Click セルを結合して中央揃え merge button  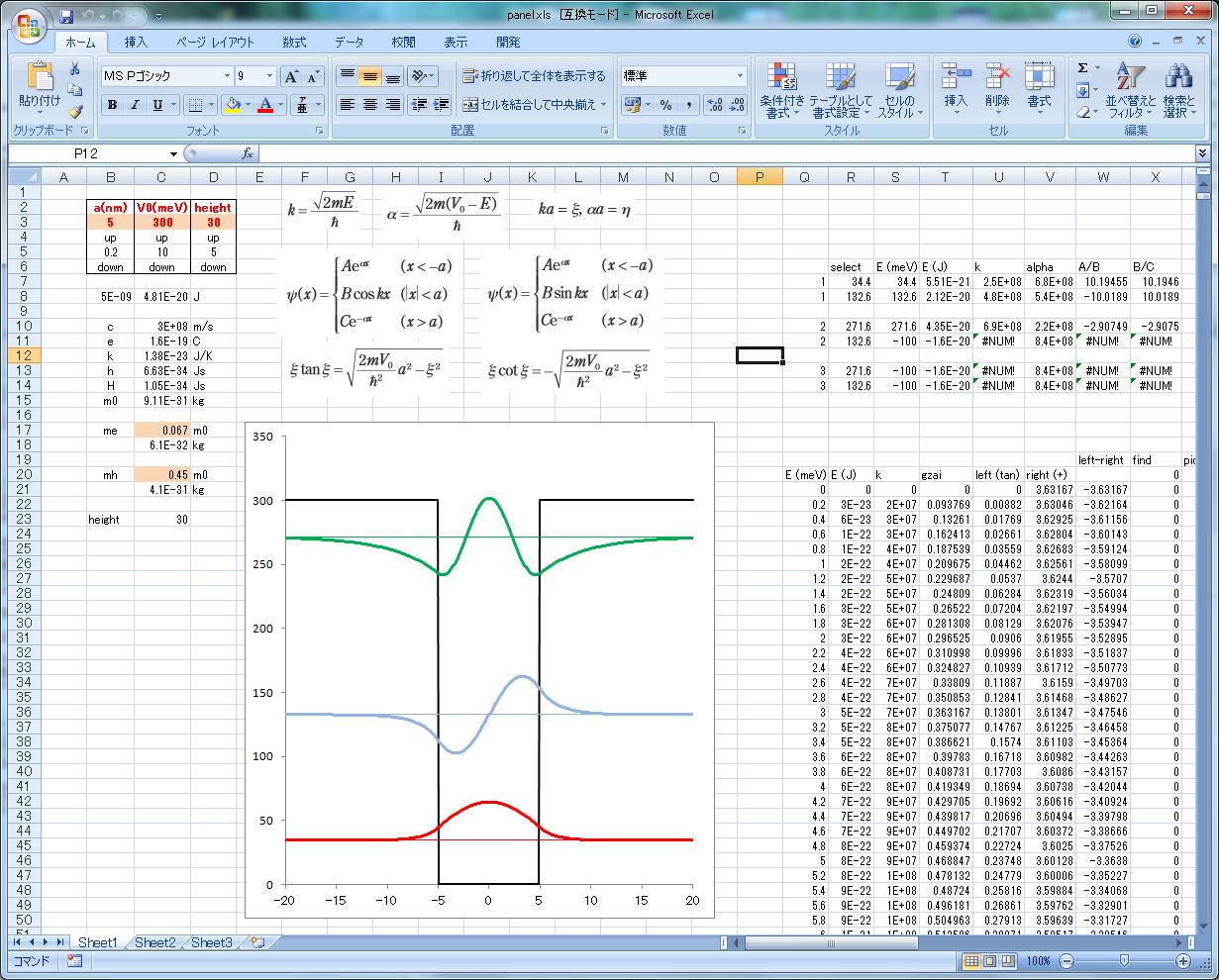click(x=534, y=105)
